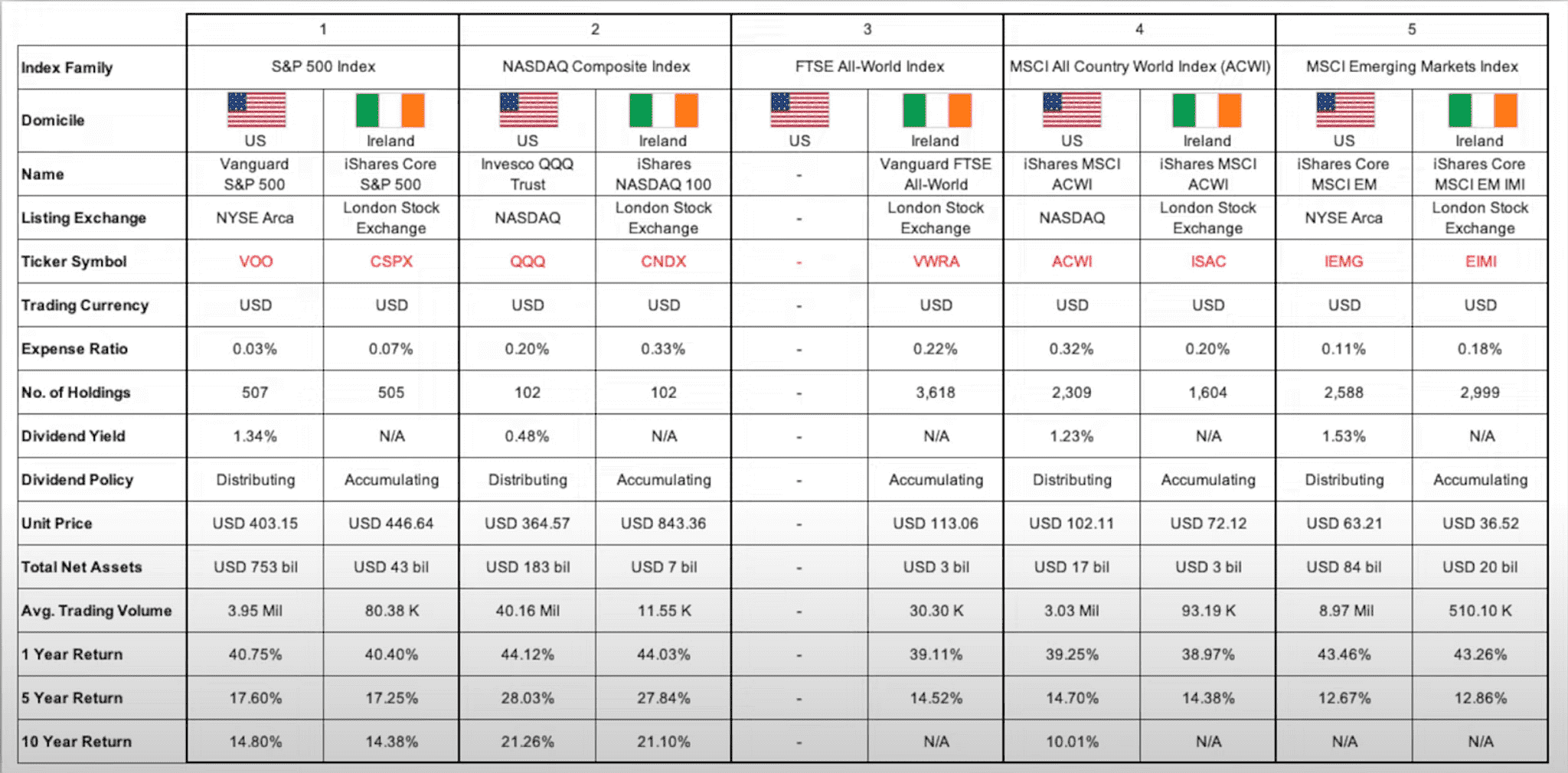Click the Ireland flag above Vanguard FTSE All-World
The height and width of the screenshot is (773, 1568).
[936, 110]
